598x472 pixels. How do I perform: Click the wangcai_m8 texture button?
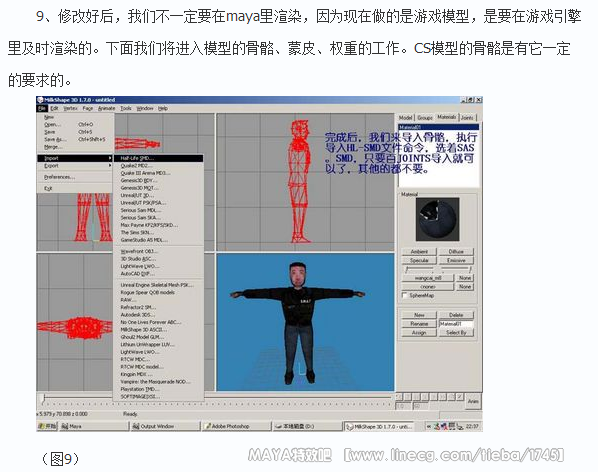pos(428,278)
